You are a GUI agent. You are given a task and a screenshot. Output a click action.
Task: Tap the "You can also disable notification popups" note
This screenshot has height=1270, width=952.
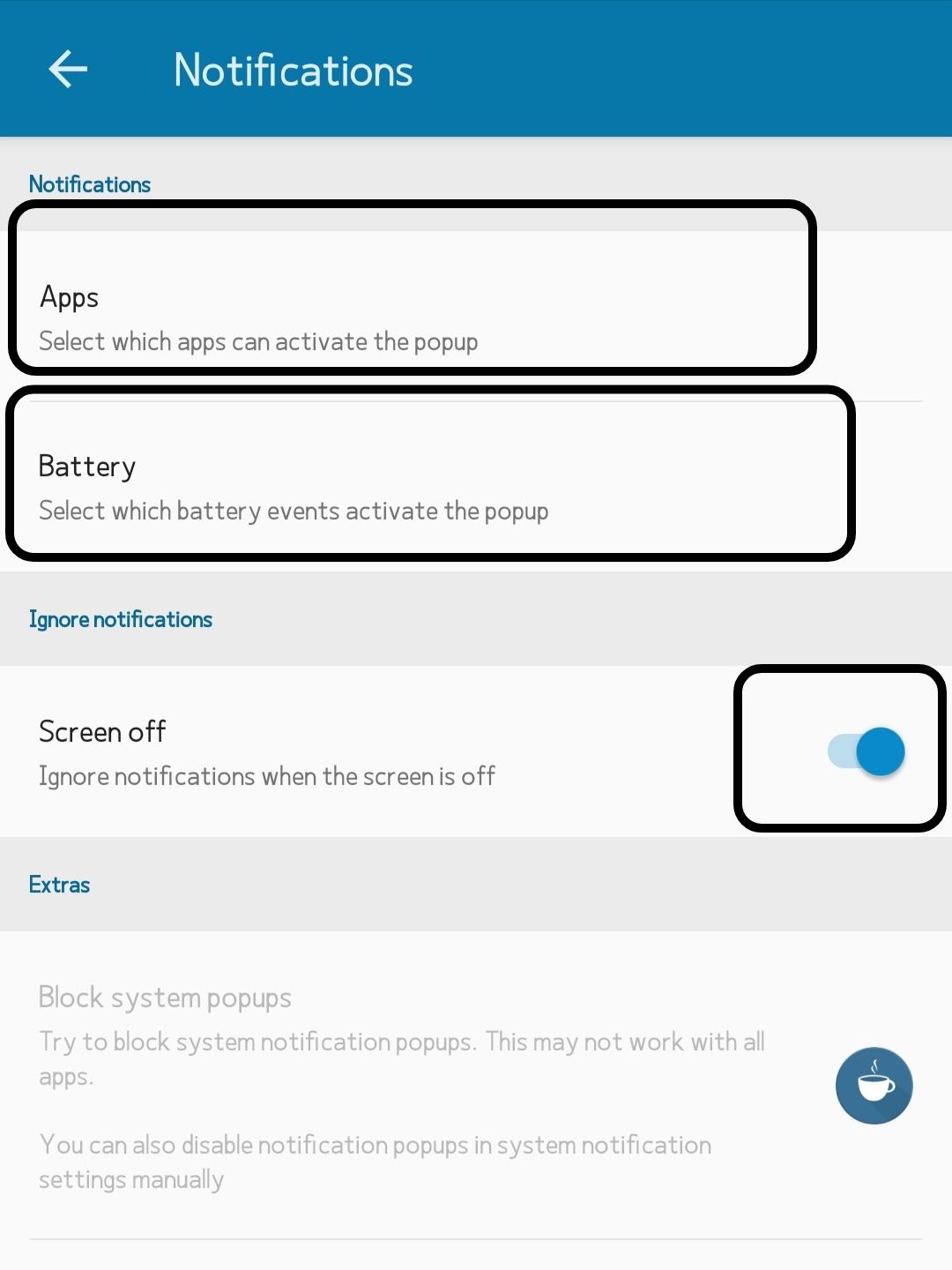tap(375, 1145)
